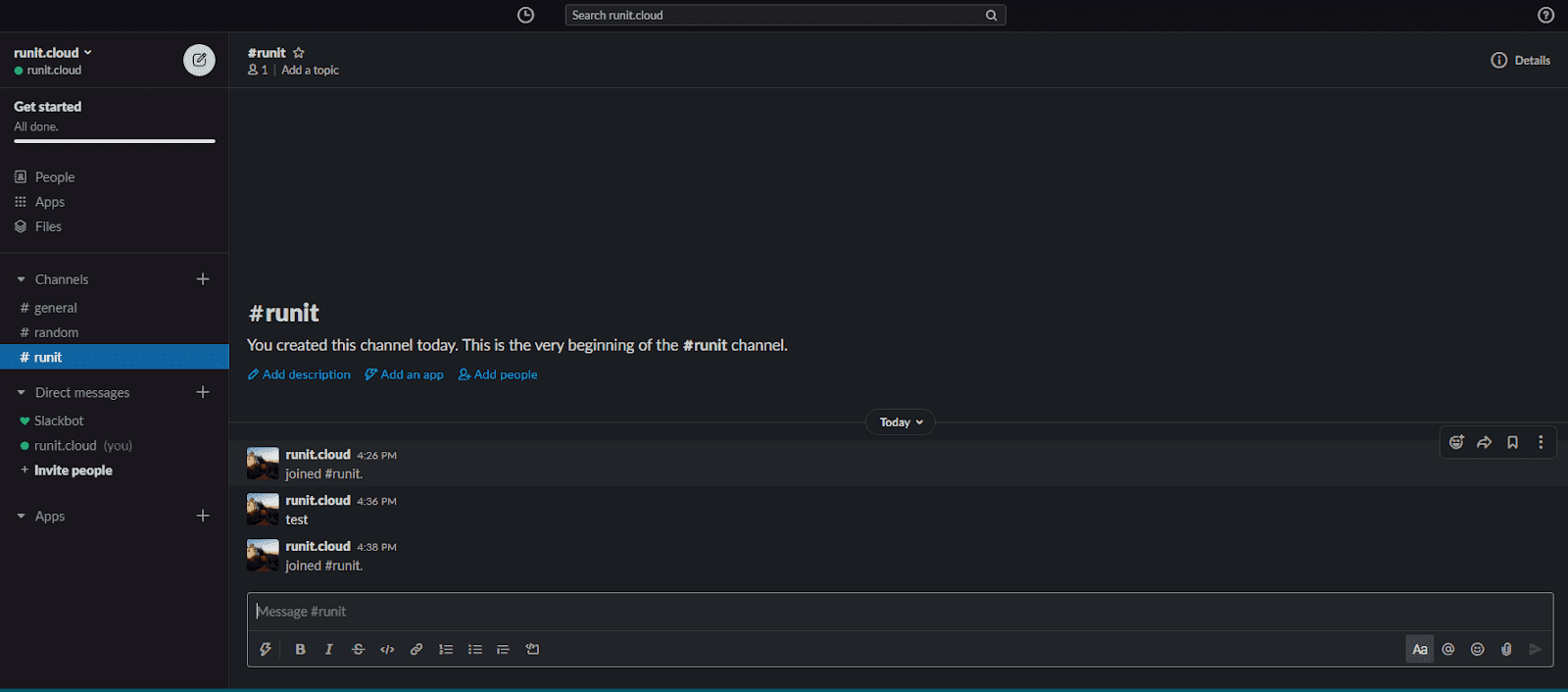The height and width of the screenshot is (692, 1568).
Task: Click avatar of the test message
Action: [x=263, y=510]
